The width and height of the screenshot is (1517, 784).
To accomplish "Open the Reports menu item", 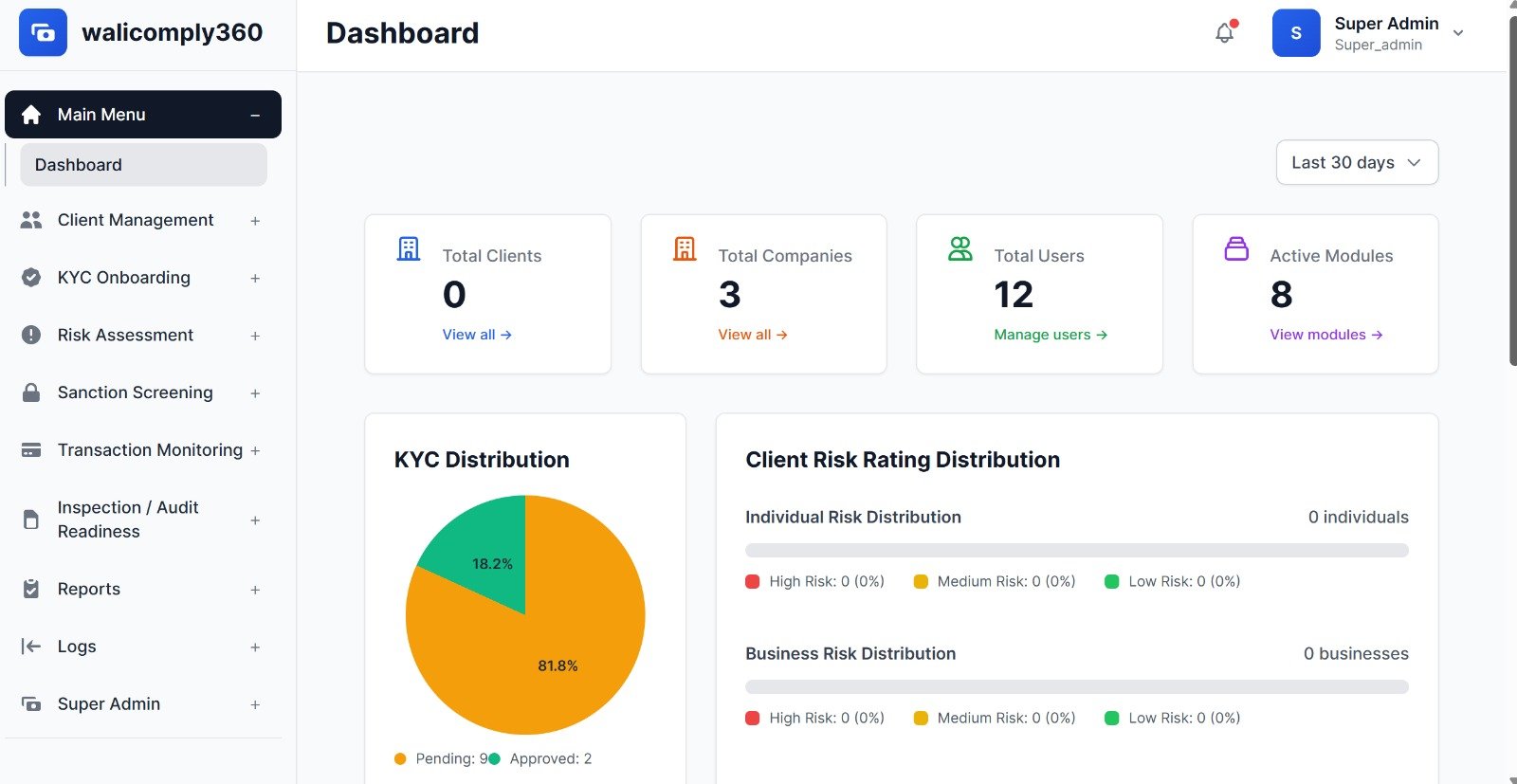I will pyautogui.click(x=89, y=589).
